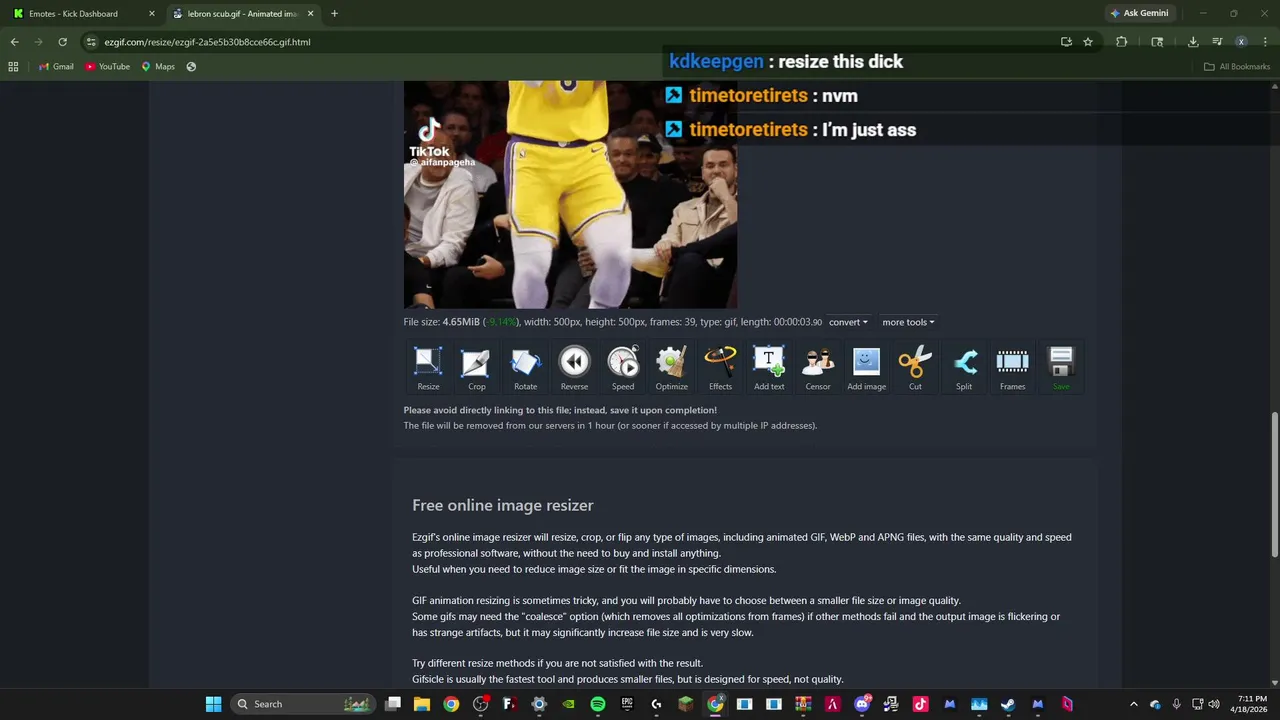Click the taskbar Search box
The height and width of the screenshot is (720, 1280).
click(x=304, y=704)
